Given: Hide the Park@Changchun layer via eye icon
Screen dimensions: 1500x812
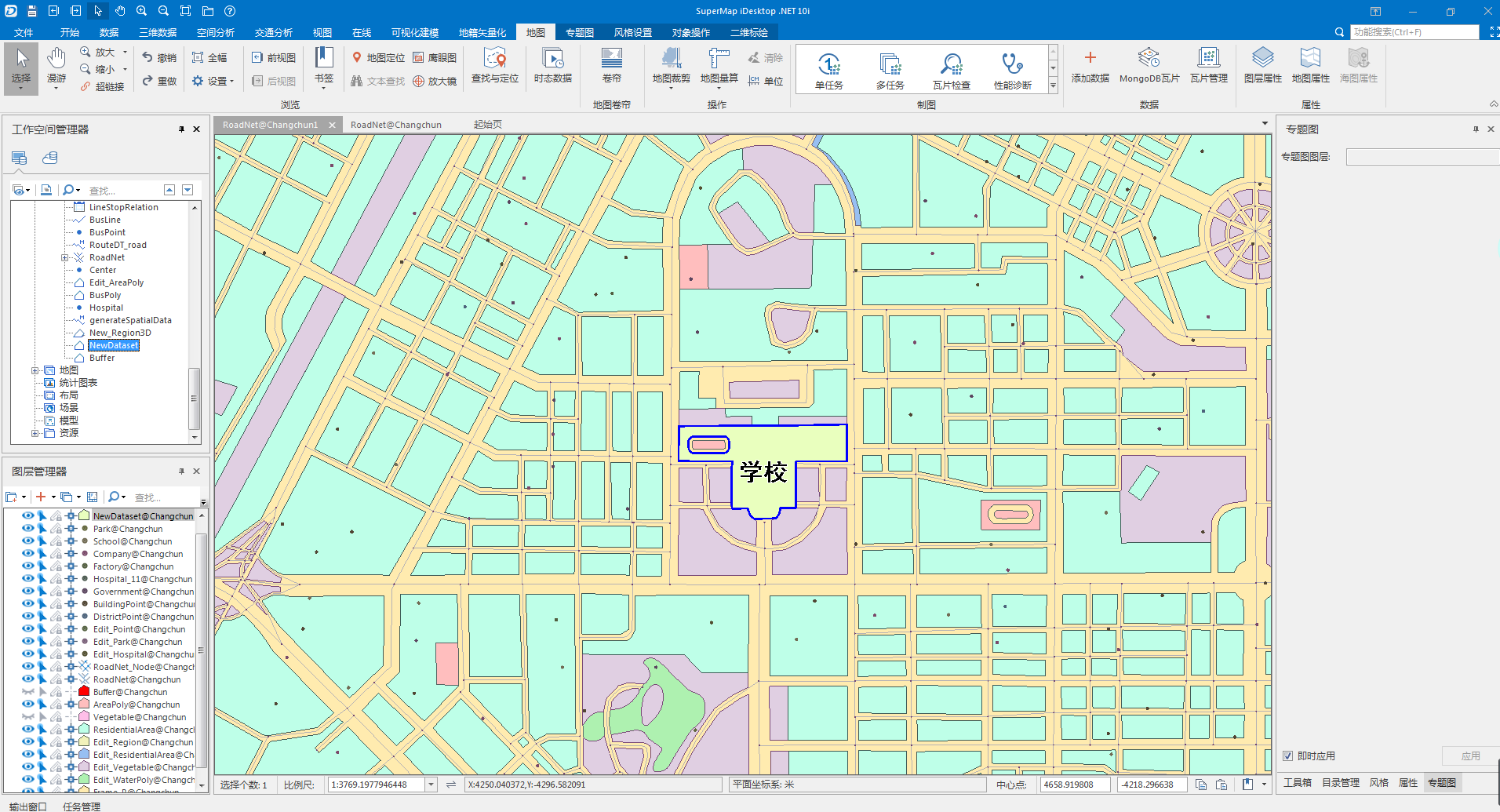Looking at the screenshot, I should tap(28, 529).
